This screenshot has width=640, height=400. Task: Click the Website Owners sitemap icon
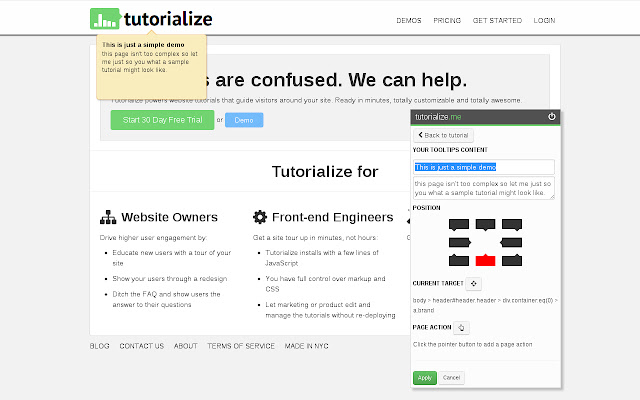coord(108,217)
